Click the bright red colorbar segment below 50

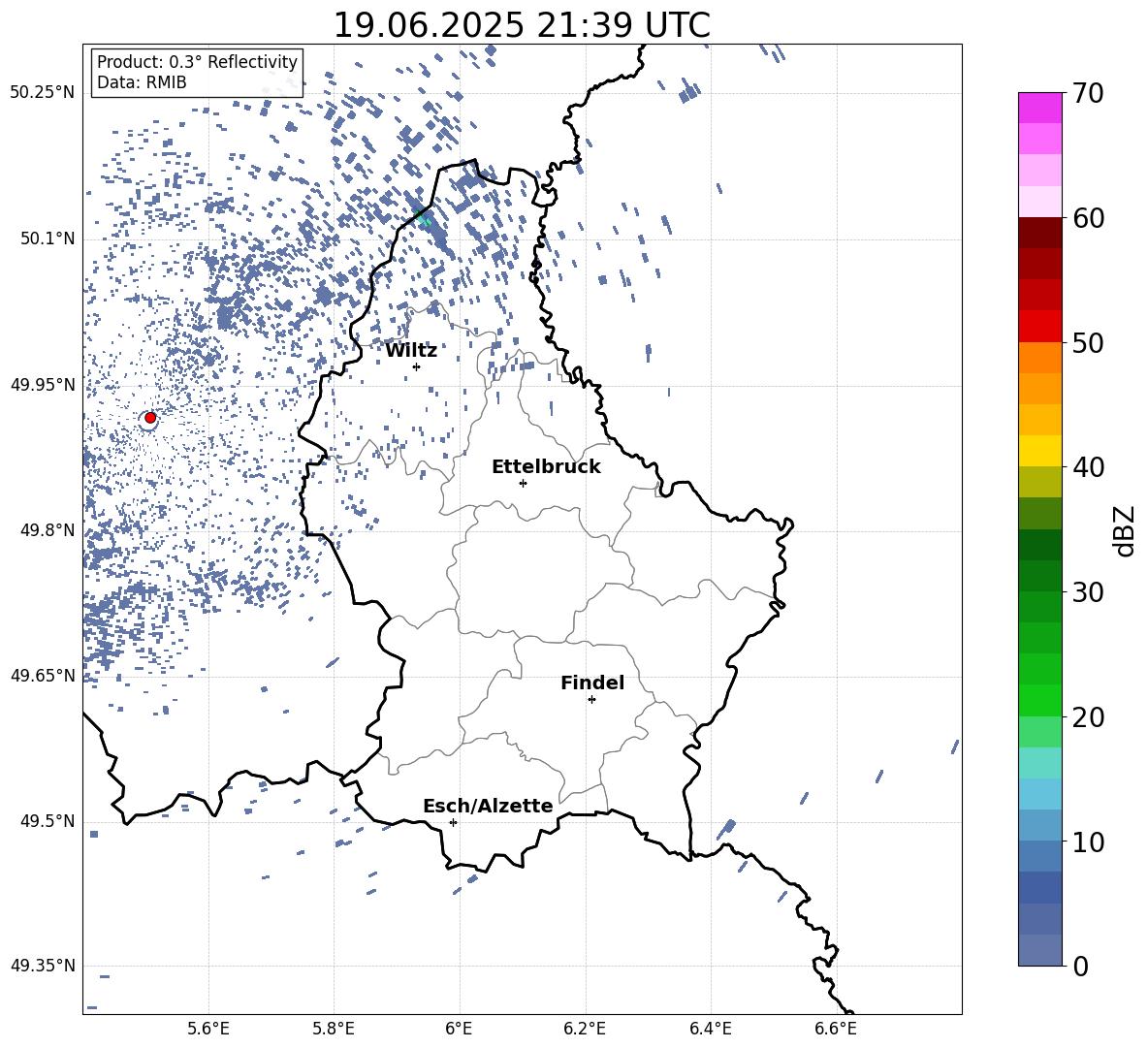click(1039, 327)
